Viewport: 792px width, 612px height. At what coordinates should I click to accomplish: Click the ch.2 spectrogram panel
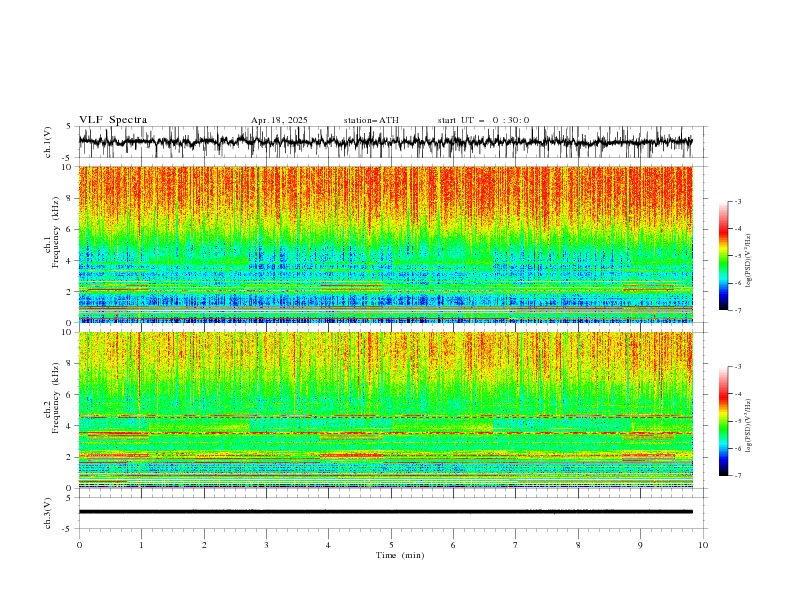385,410
